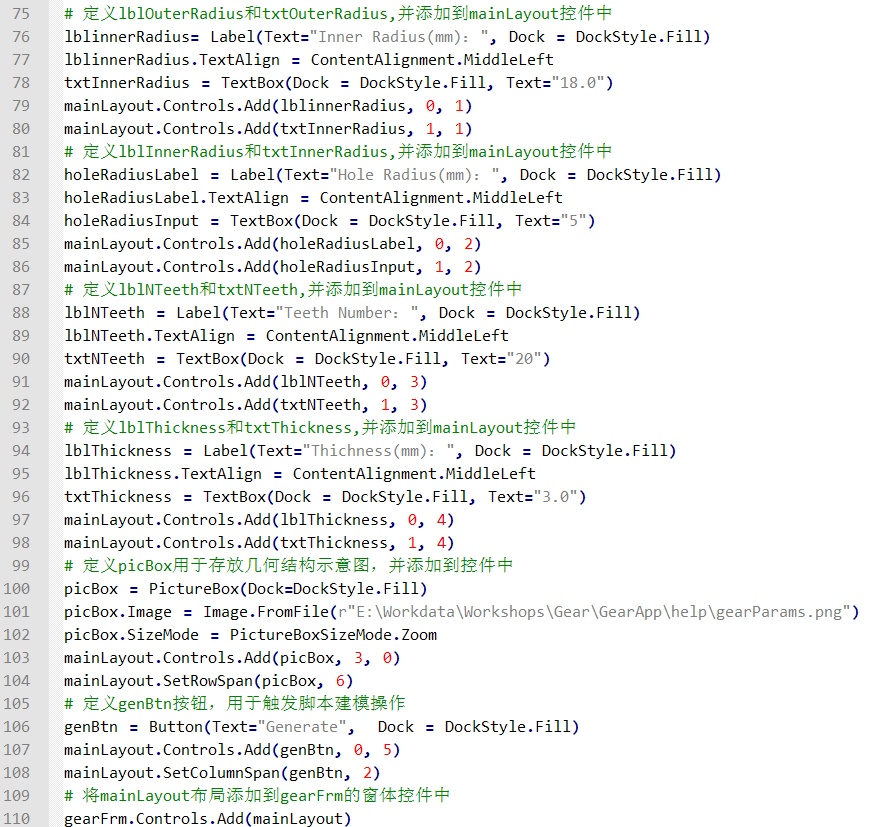This screenshot has height=827, width=874.
Task: Click the line adding txtInnerRadius to mainLayout
Action: [268, 129]
